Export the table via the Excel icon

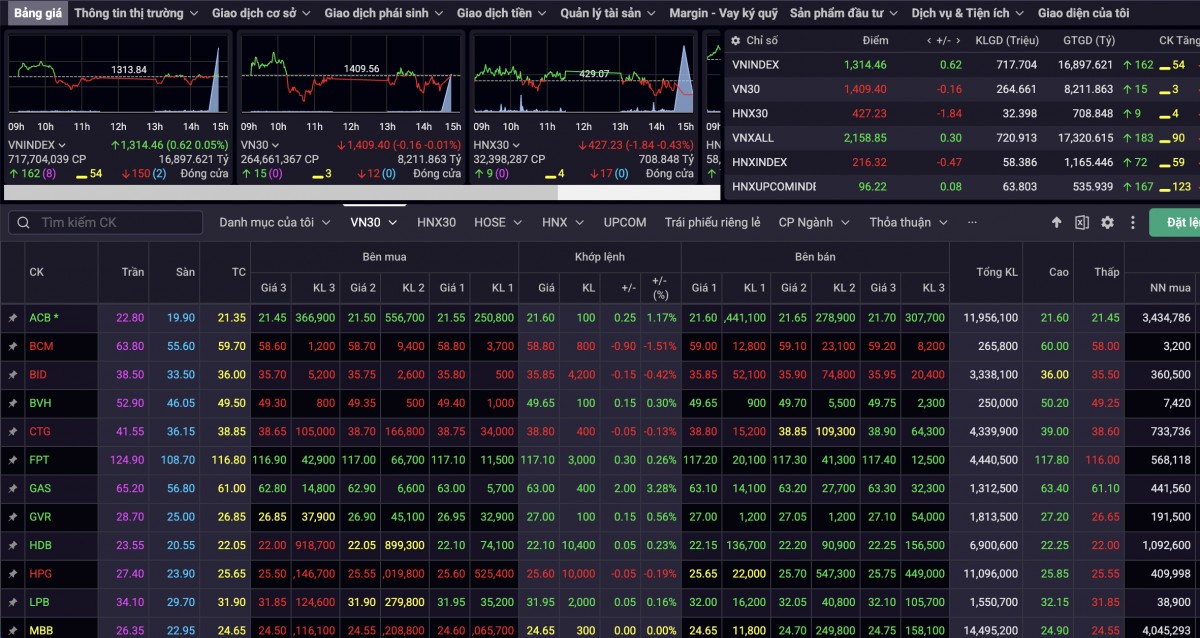(1082, 223)
